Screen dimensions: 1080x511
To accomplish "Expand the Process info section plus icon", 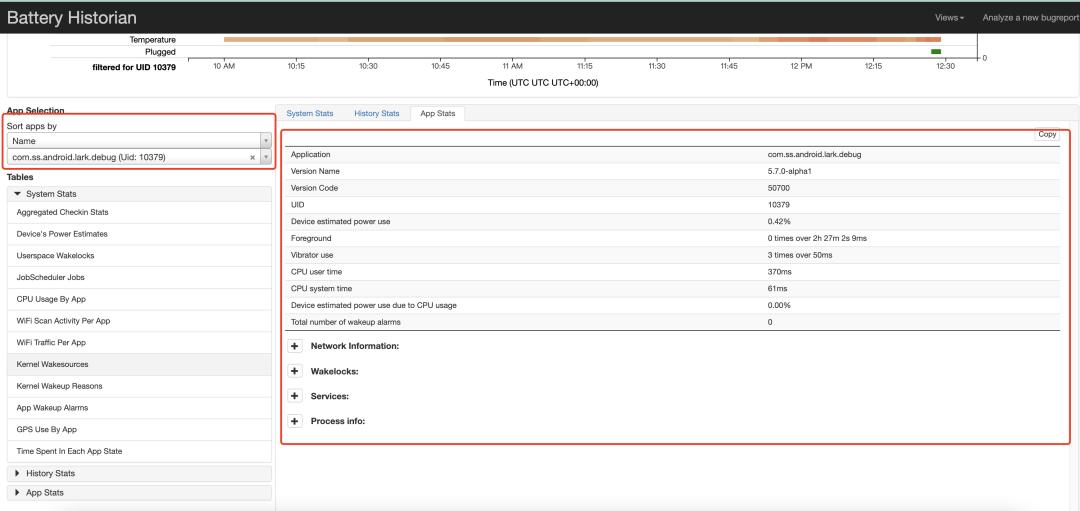I will coord(295,421).
